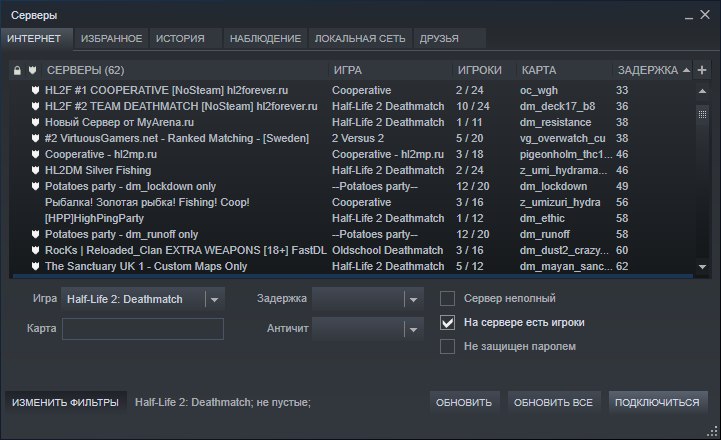Select Potatoes party - dm_runoff only server
The image size is (721, 440).
point(121,234)
